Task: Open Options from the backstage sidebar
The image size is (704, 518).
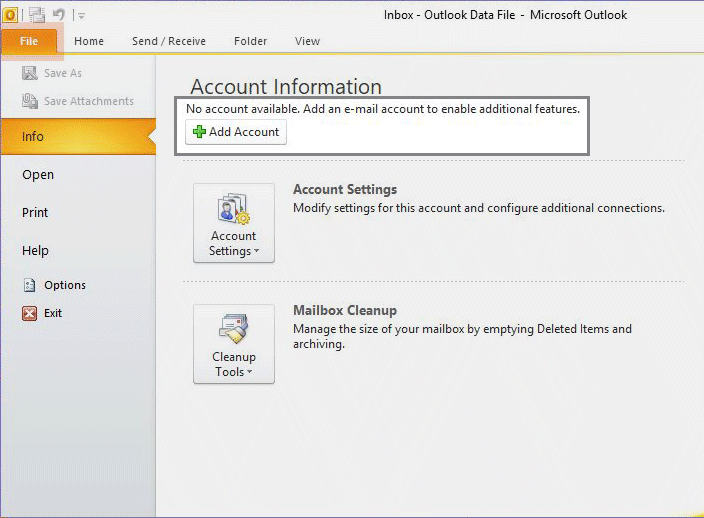Action: 64,285
